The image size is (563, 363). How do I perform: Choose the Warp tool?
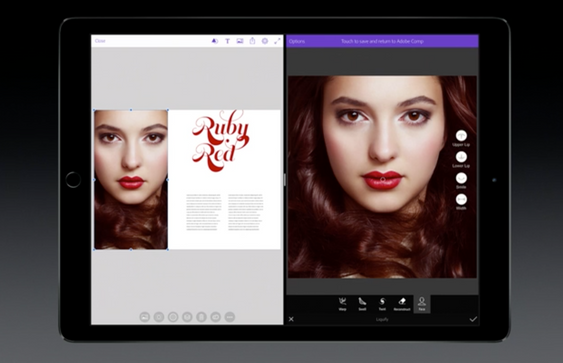[343, 304]
